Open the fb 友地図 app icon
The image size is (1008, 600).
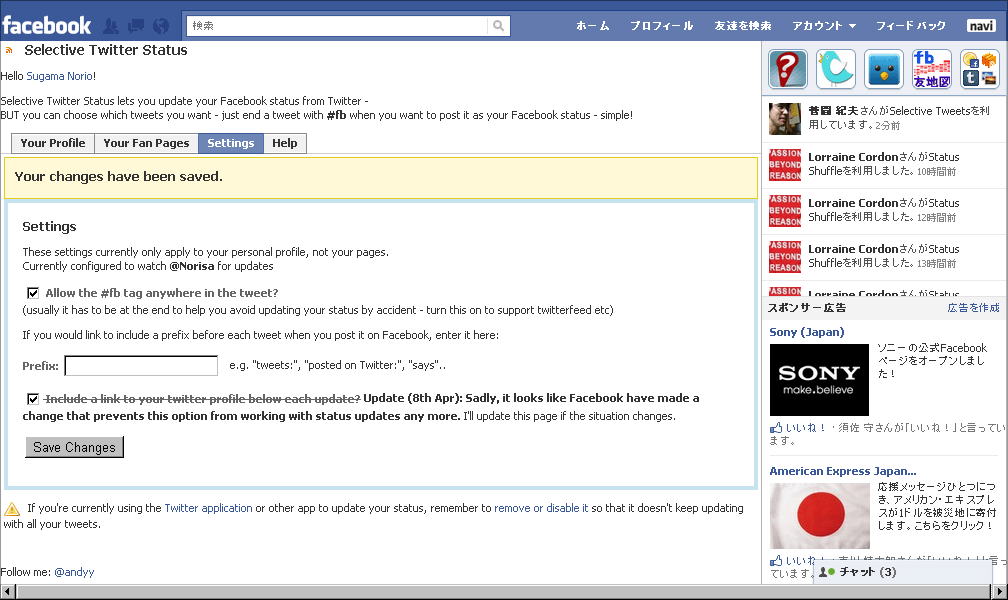932,69
